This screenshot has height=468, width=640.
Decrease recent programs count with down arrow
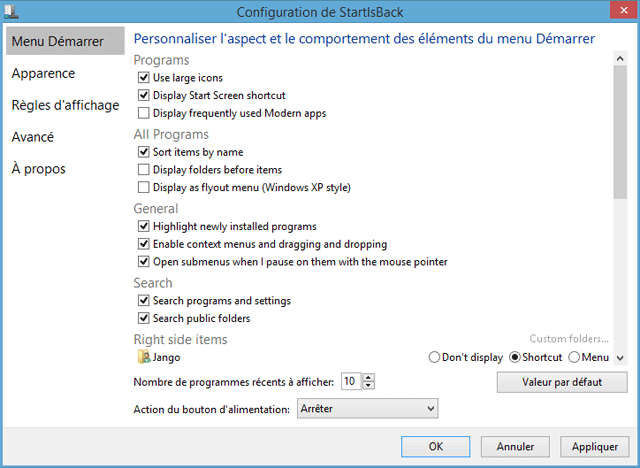tap(369, 385)
